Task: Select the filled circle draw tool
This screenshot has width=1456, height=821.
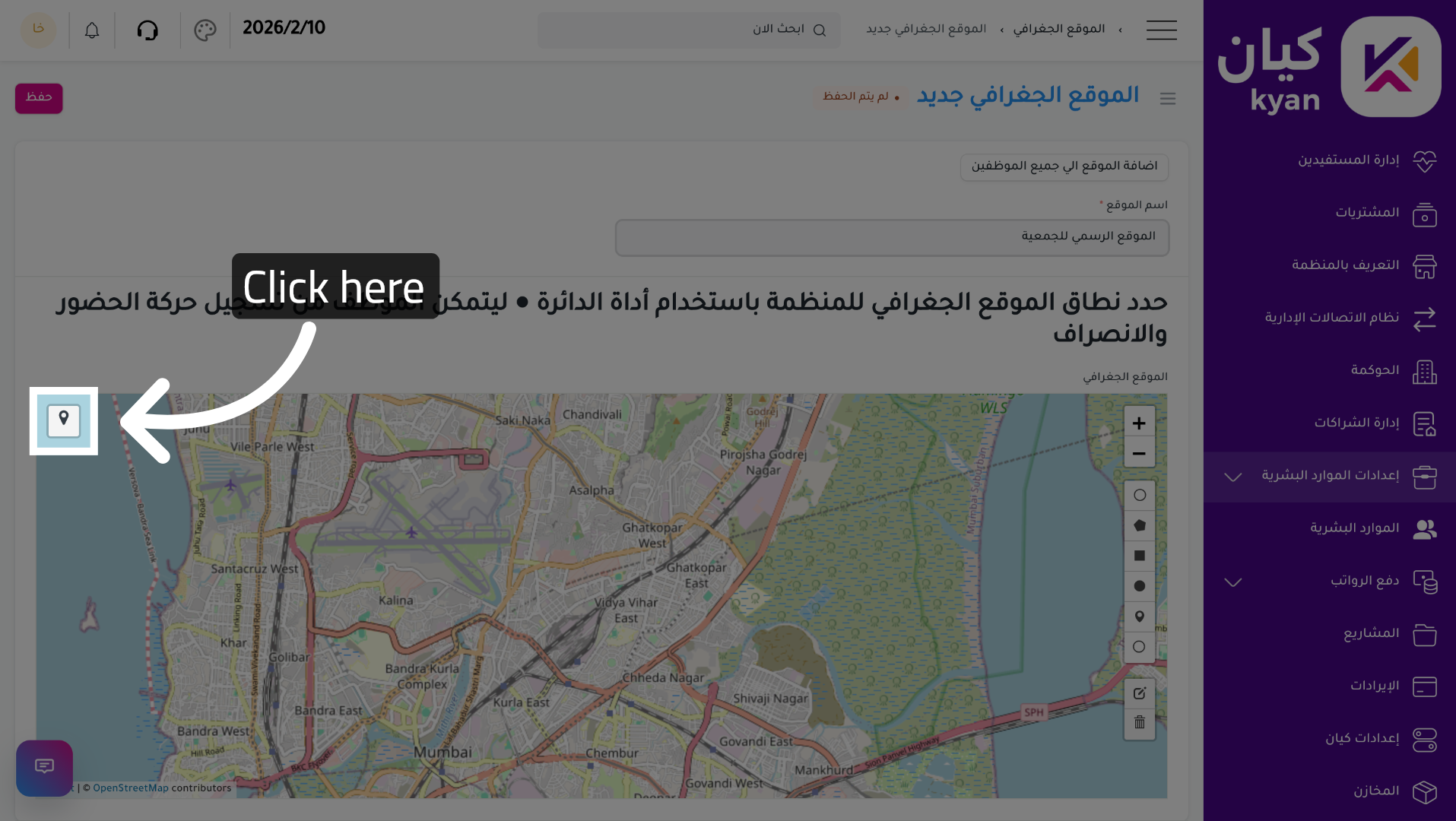Action: tap(1139, 586)
